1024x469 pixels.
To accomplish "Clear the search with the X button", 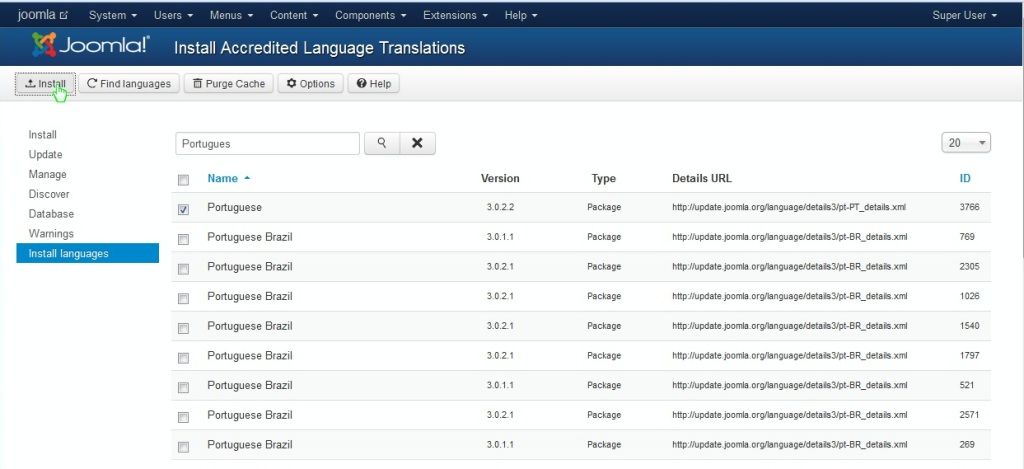I will coord(417,143).
